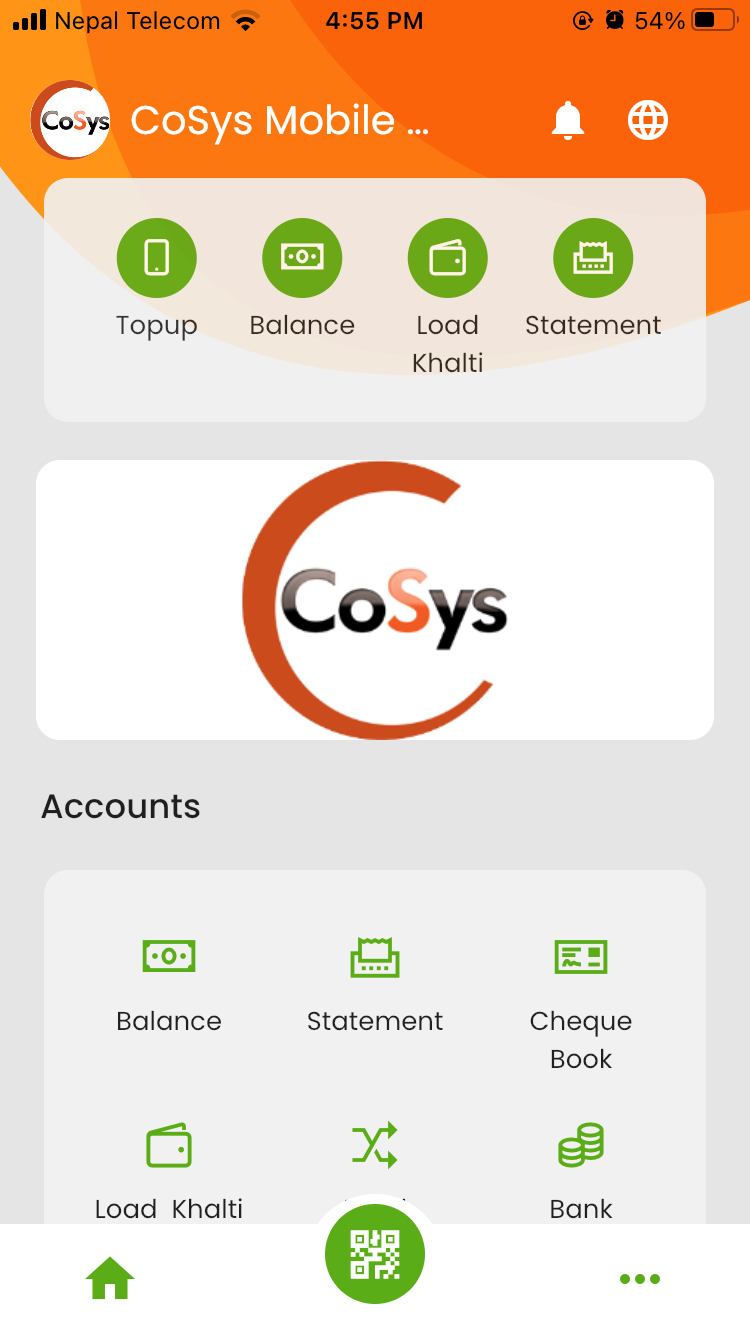Open Statement from the top shortcuts
This screenshot has height=1334, width=750.
tap(593, 258)
